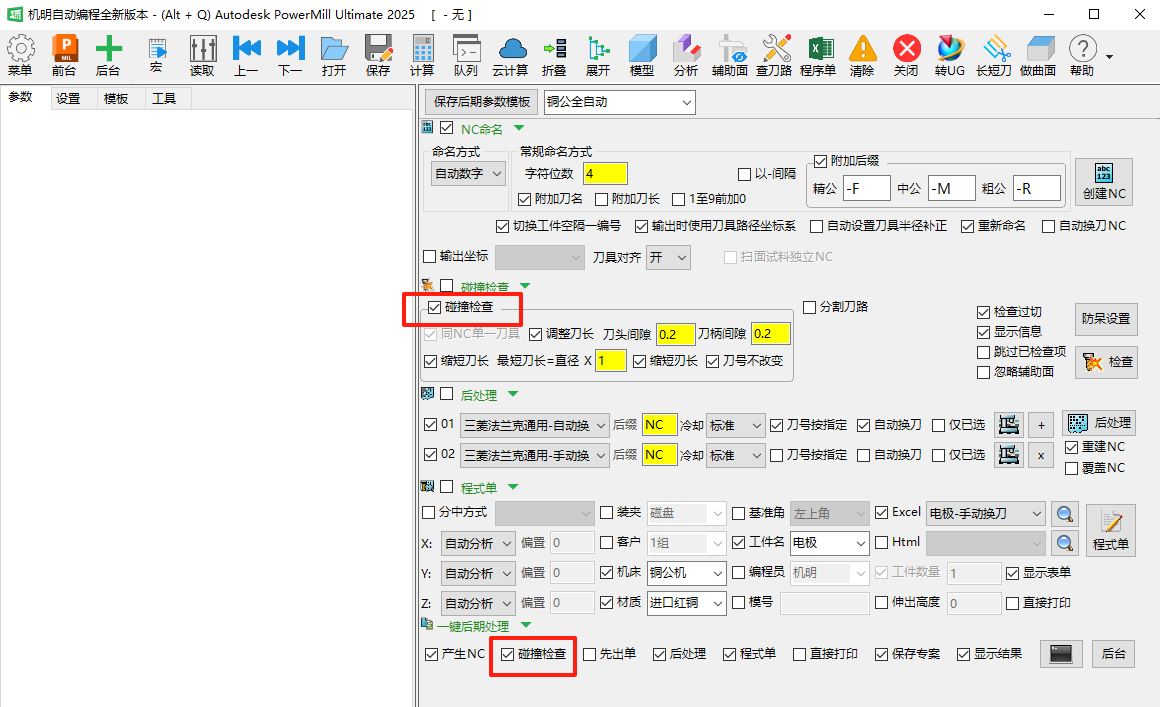Uncheck the 产生NC checkbox
This screenshot has height=707, width=1160.
click(431, 654)
